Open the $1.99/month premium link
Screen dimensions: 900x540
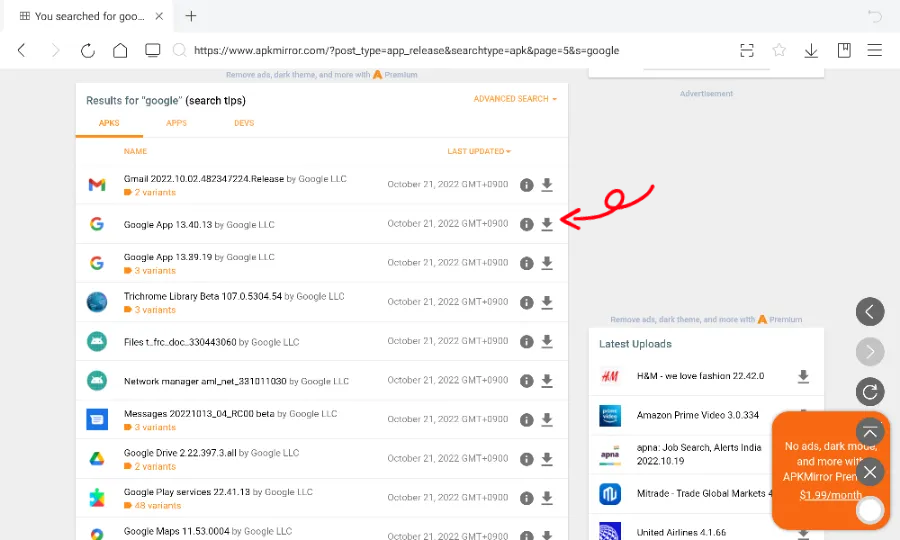tap(831, 495)
